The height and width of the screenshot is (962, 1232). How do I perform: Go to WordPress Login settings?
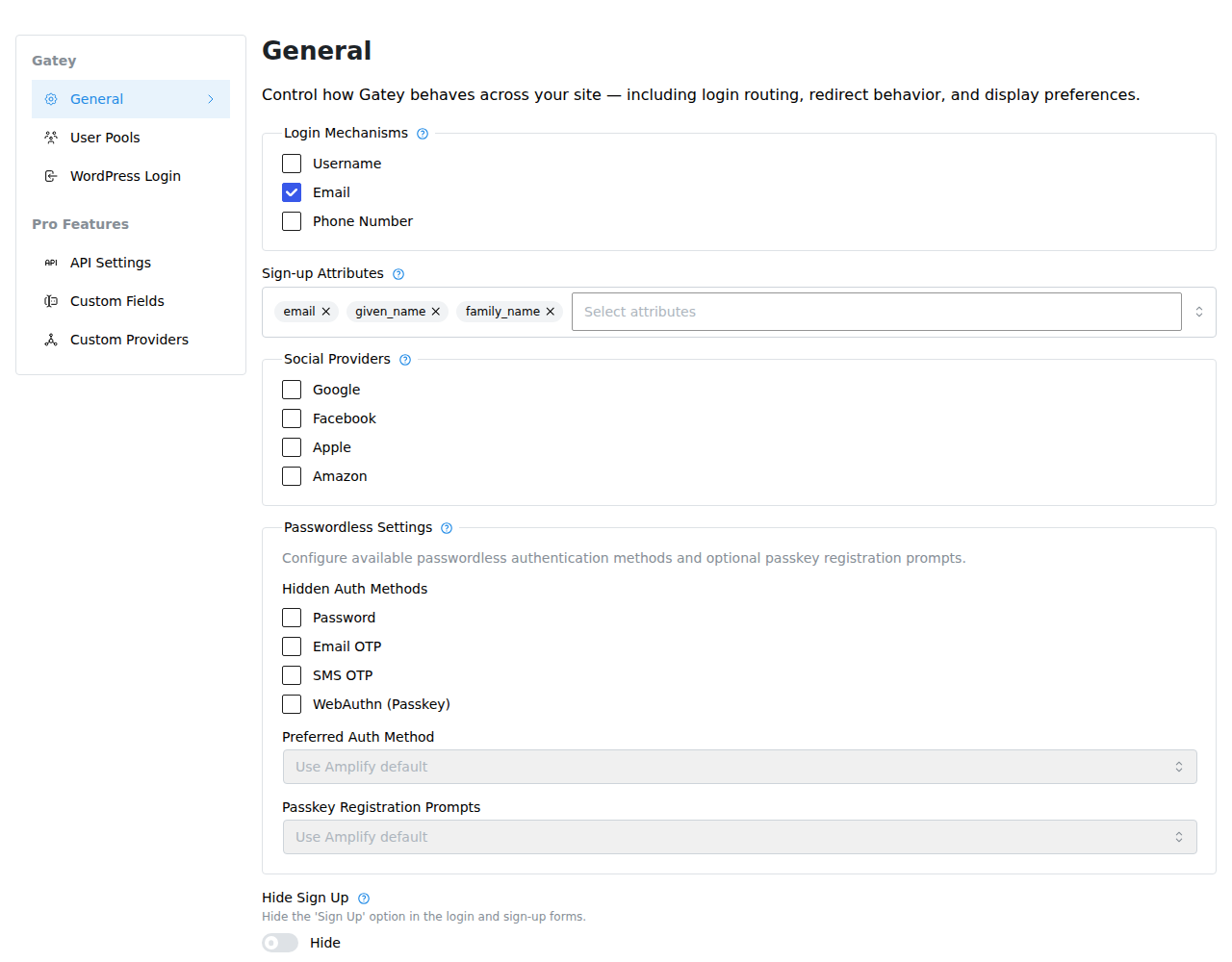coord(131,176)
